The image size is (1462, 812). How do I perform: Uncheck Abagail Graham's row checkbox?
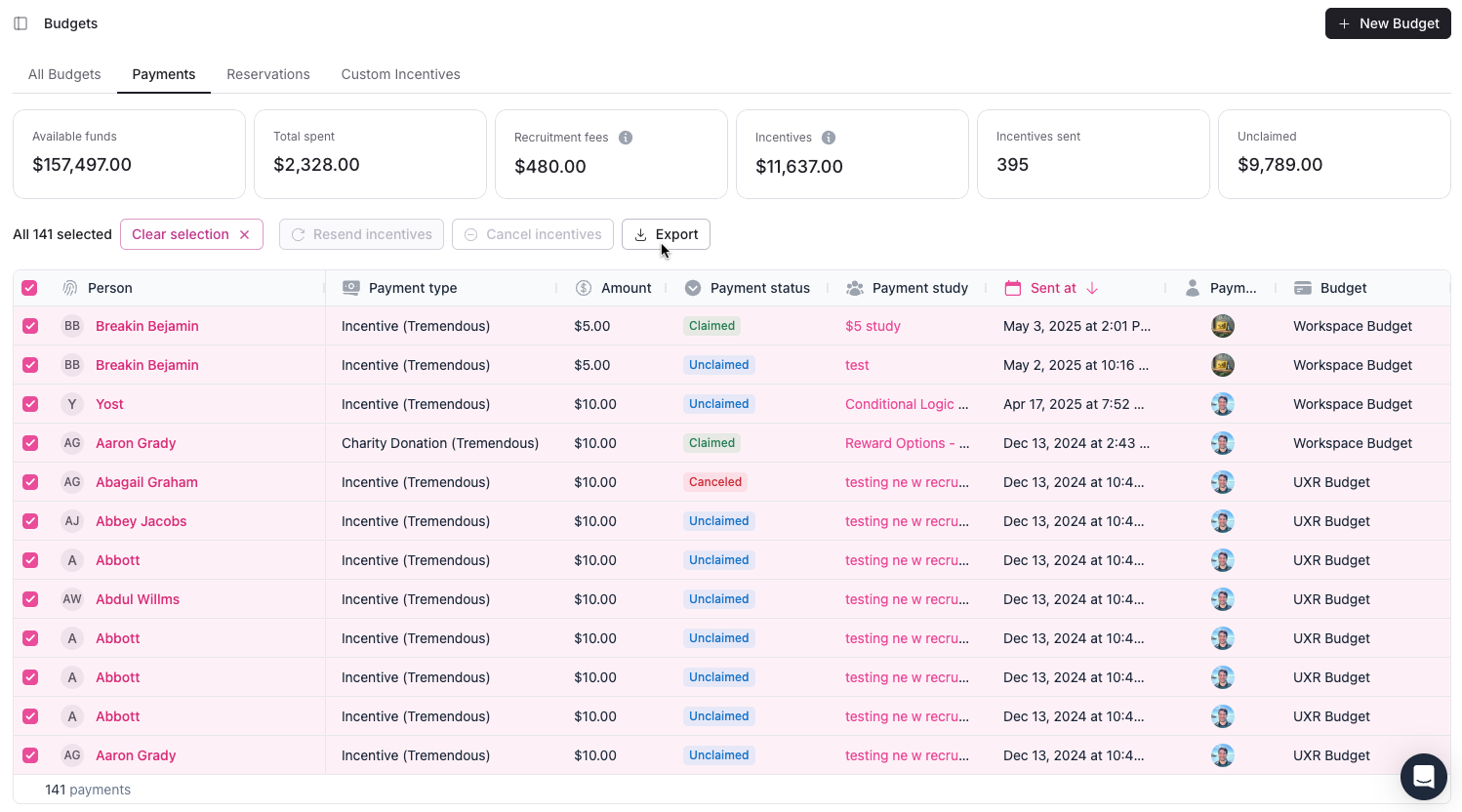point(30,482)
